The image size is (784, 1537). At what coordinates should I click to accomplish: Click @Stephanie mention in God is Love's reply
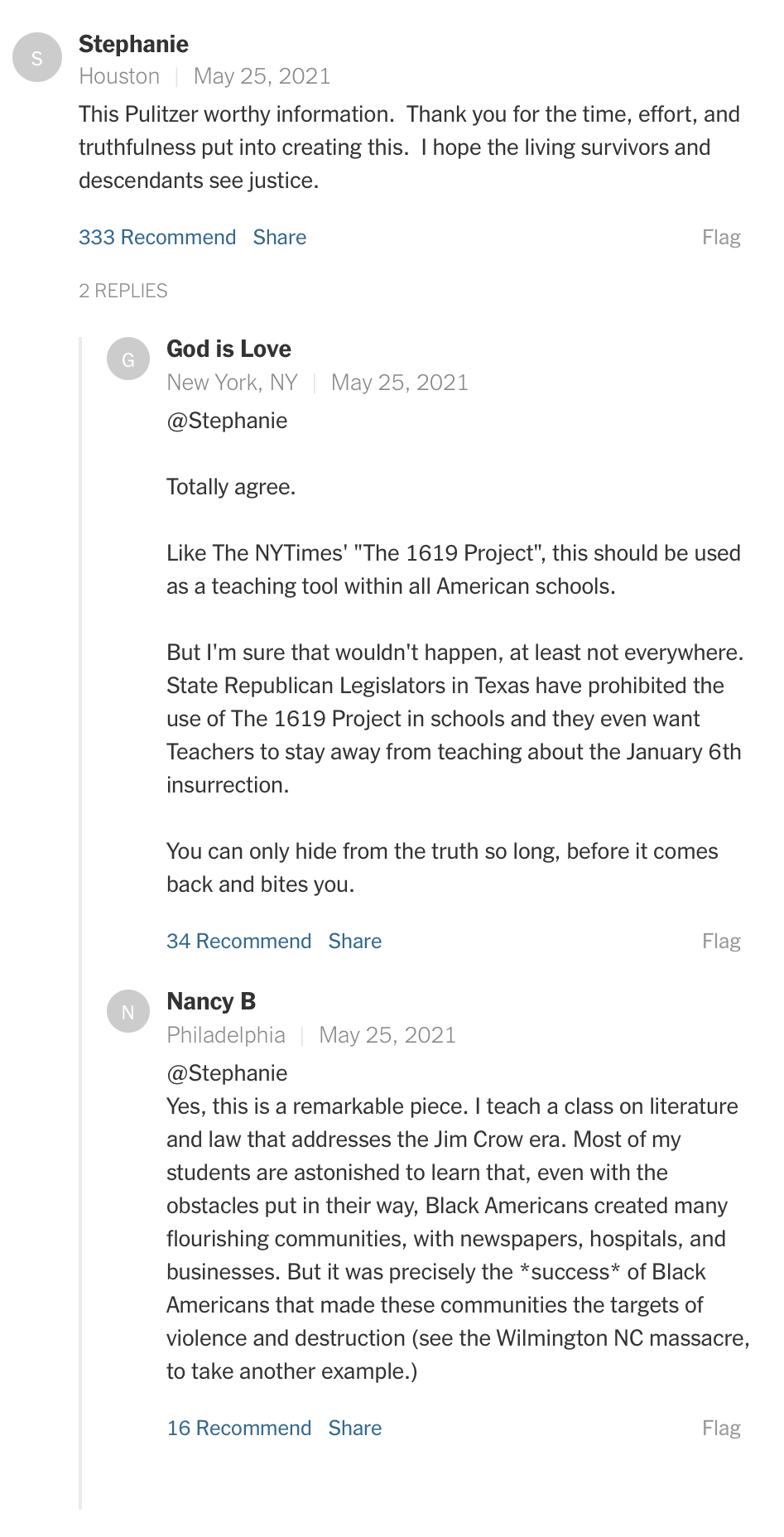coord(227,421)
